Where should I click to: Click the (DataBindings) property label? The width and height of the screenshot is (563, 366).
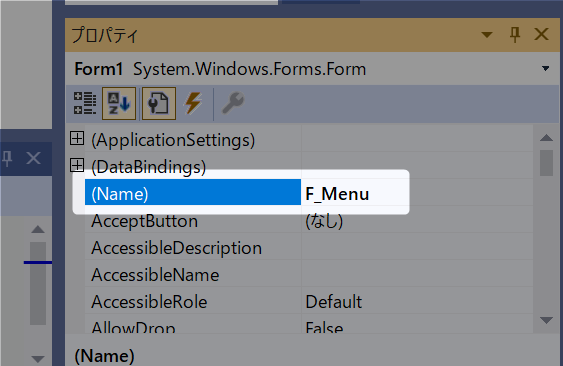pos(148,167)
